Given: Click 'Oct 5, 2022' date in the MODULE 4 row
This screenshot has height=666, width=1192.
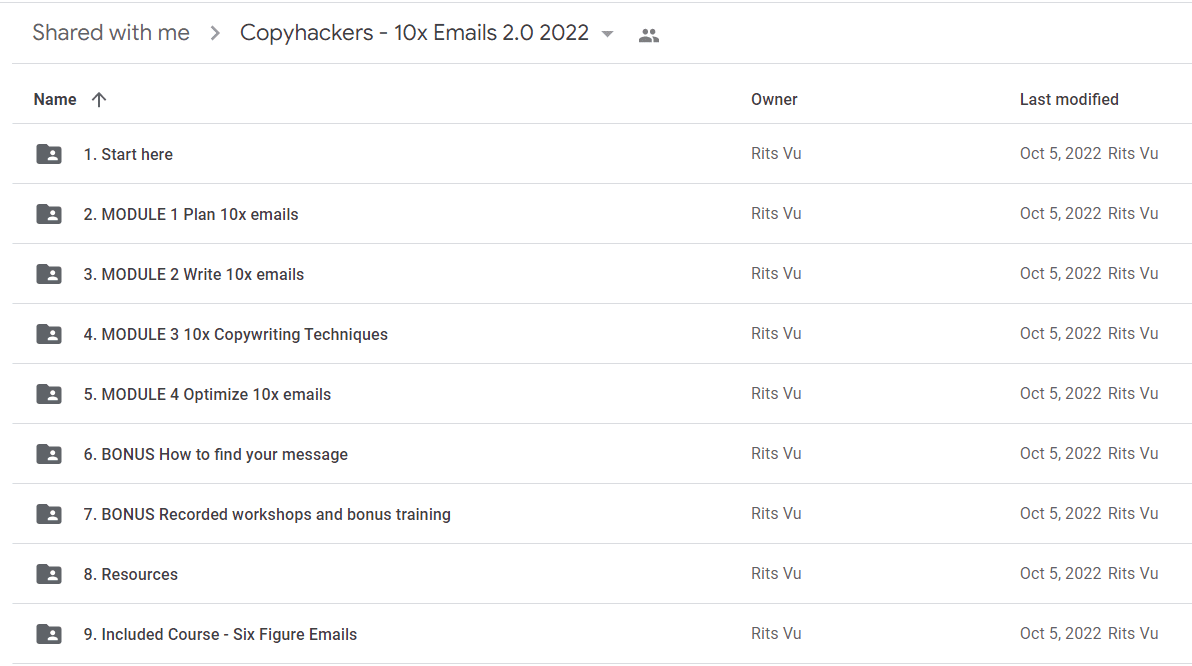Looking at the screenshot, I should coord(1060,394).
